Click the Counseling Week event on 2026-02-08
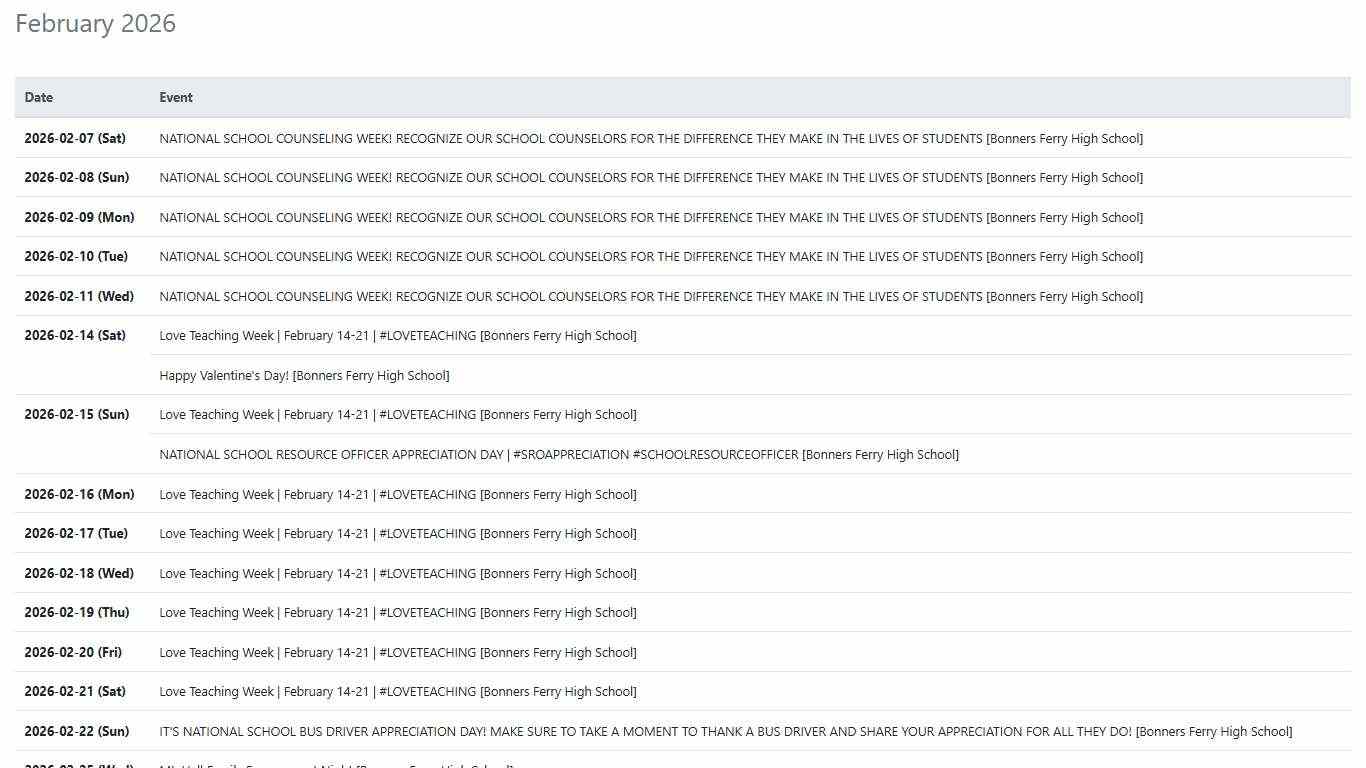Screen dimensions: 1366x768 (x=650, y=178)
